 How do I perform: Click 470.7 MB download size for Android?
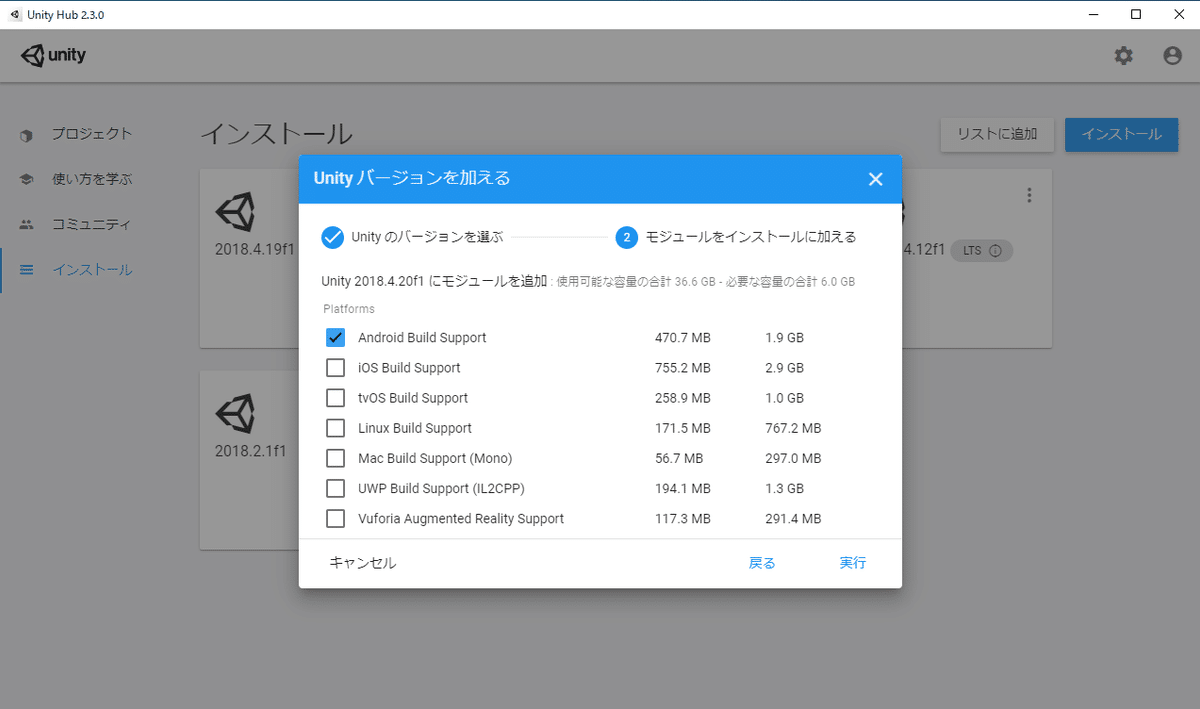pyautogui.click(x=683, y=338)
